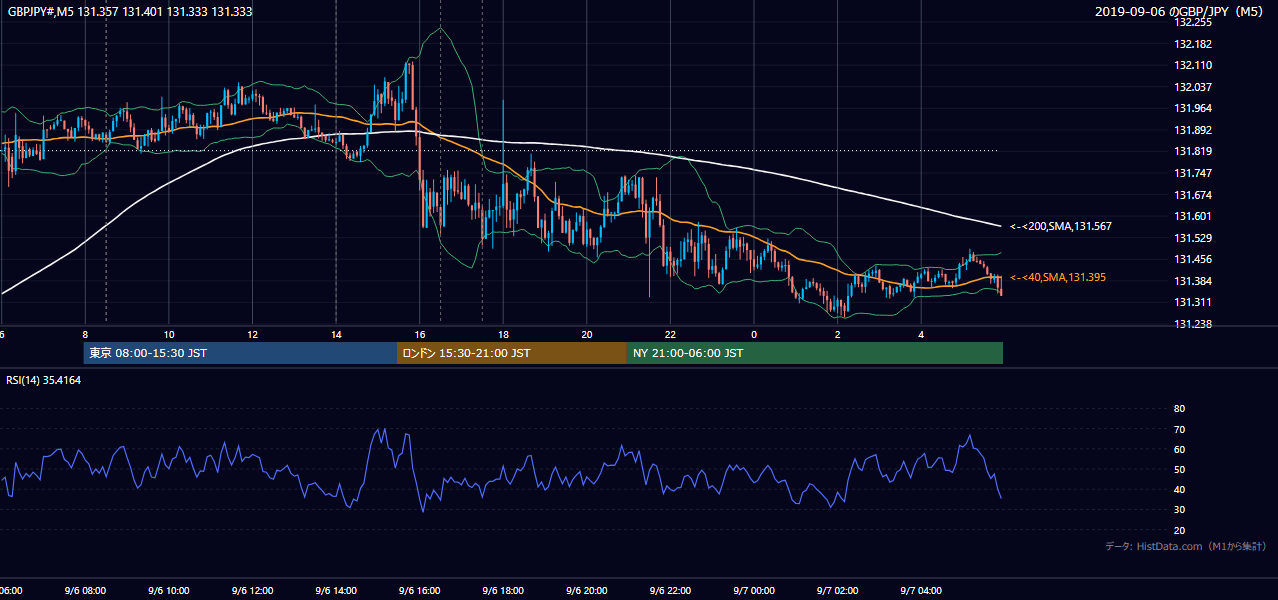Click price axis value 131.674

[x=1193, y=195]
